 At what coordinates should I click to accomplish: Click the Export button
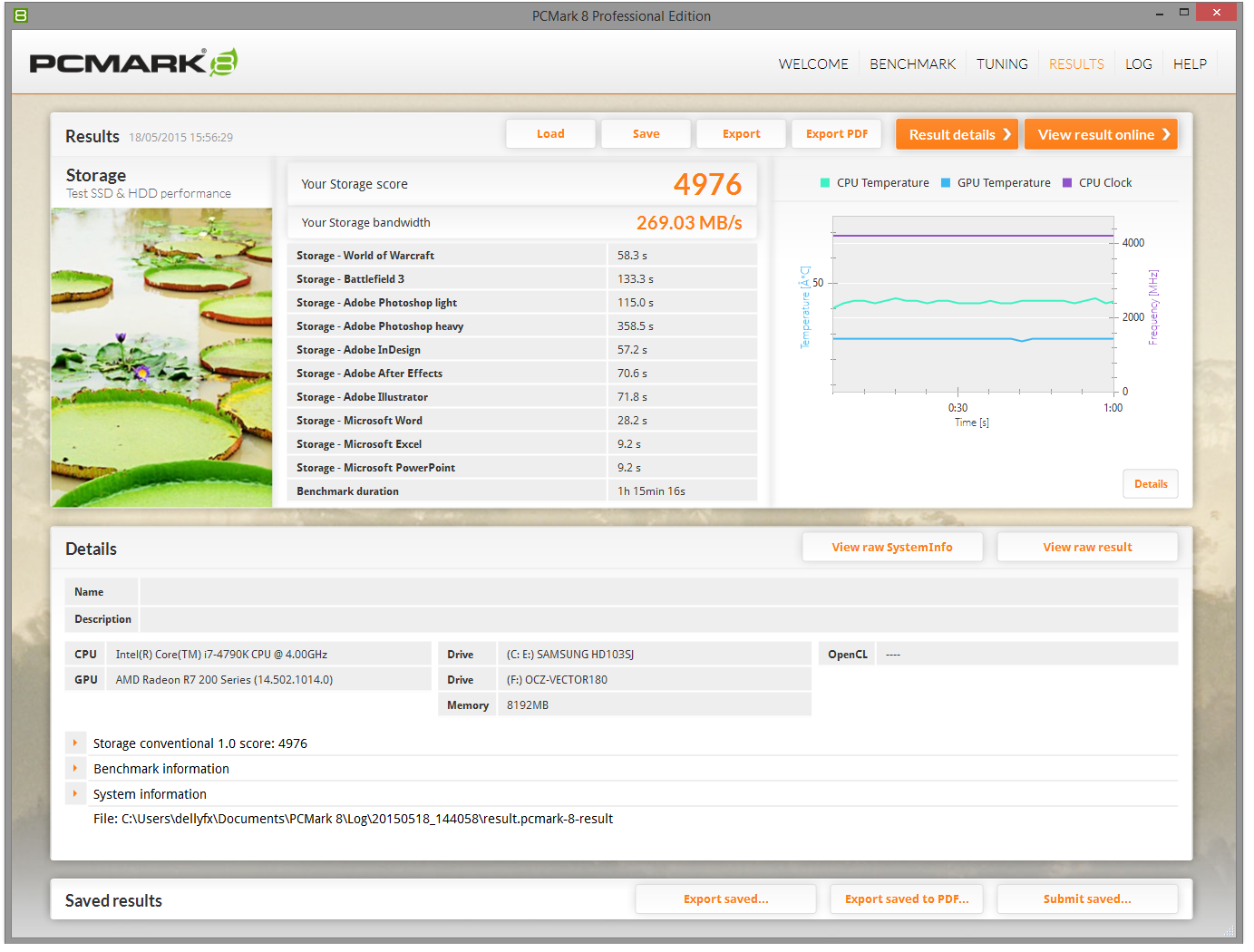click(741, 134)
